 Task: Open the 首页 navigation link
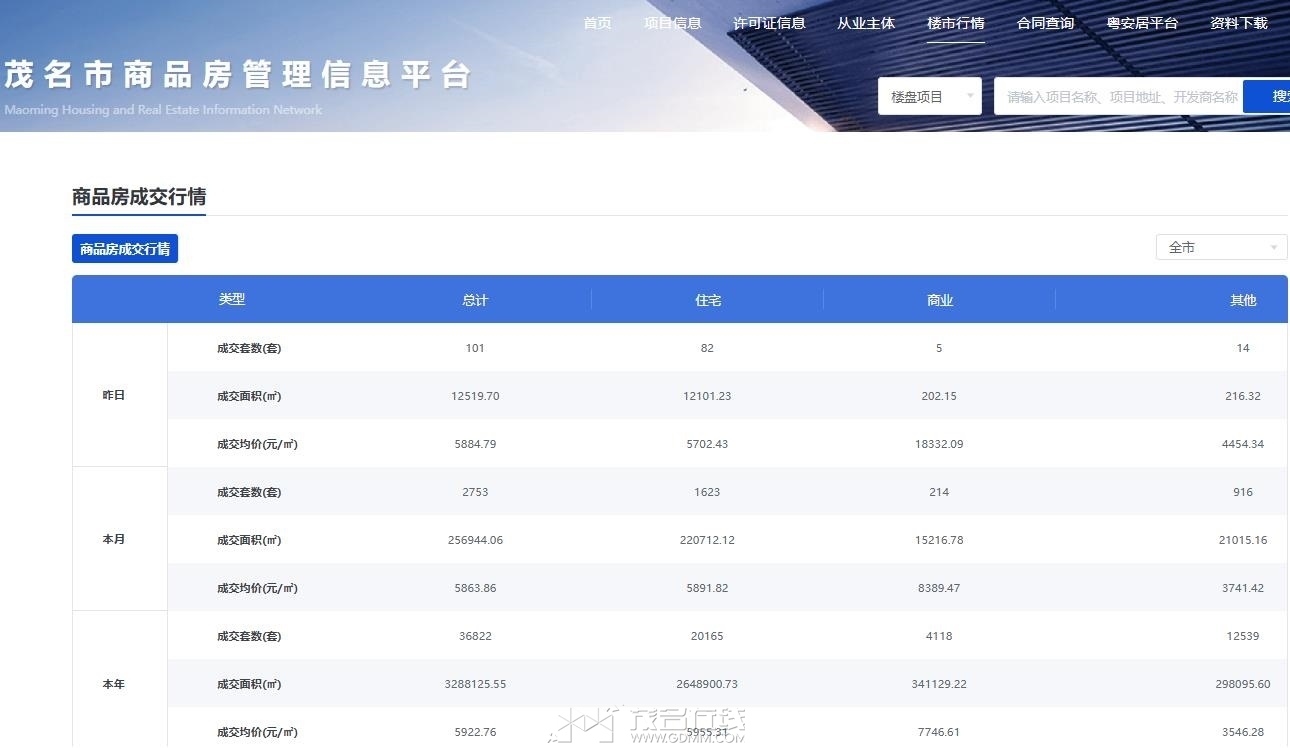[597, 23]
